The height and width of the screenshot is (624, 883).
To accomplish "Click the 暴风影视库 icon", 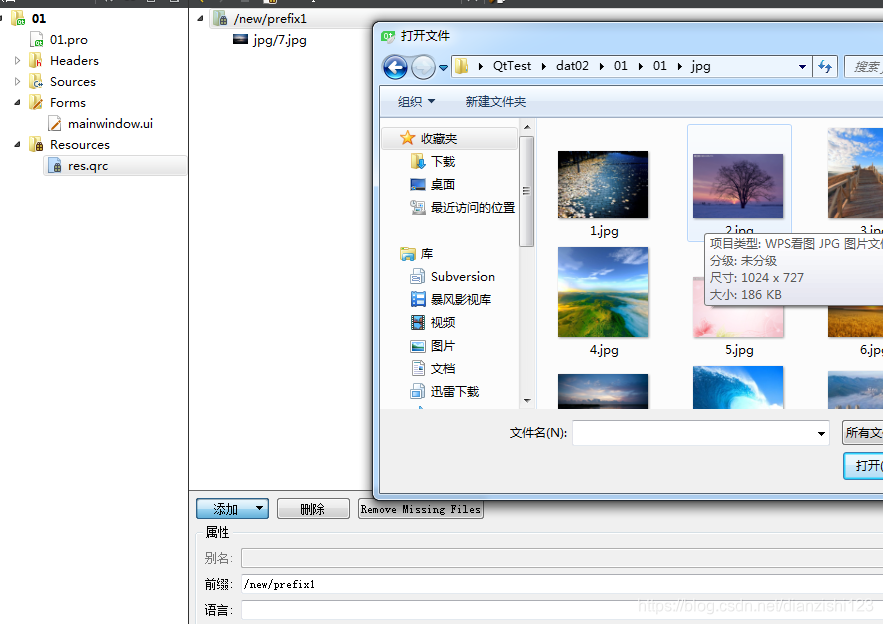I will click(418, 300).
